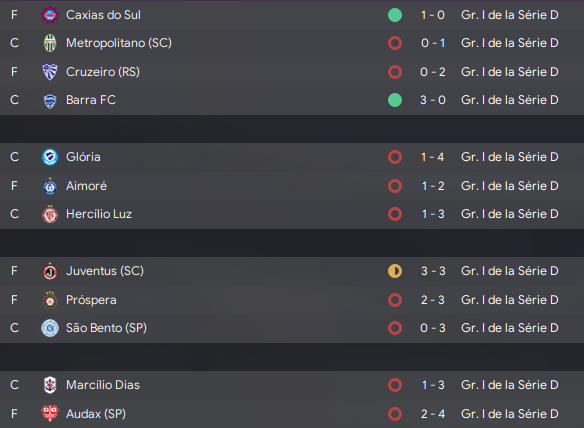Click the Aimoré team crest
The height and width of the screenshot is (428, 584).
50,186
